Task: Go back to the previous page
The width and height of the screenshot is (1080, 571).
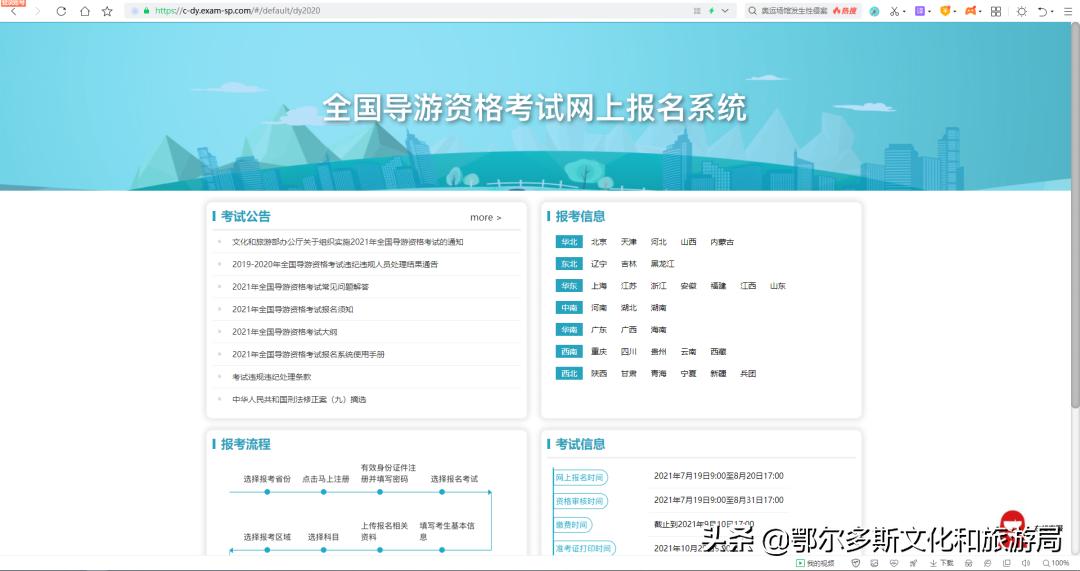Action: pyautogui.click(x=14, y=11)
